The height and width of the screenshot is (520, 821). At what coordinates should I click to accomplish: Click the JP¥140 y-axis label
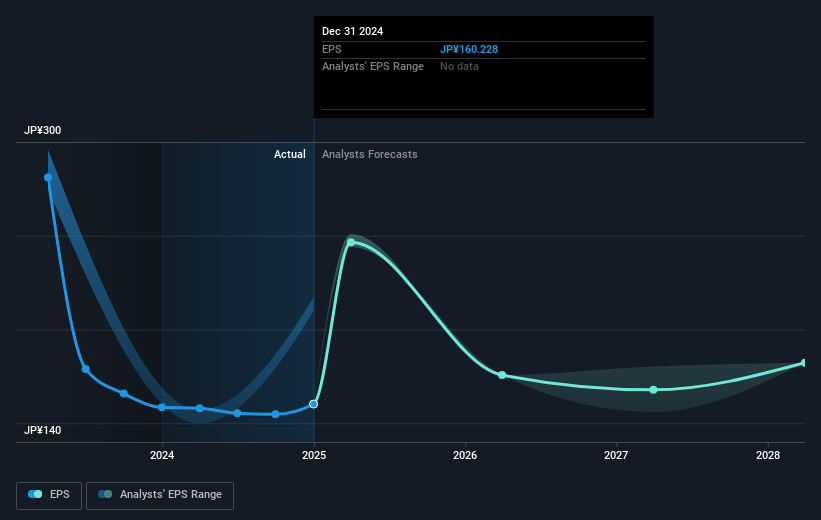click(42, 430)
